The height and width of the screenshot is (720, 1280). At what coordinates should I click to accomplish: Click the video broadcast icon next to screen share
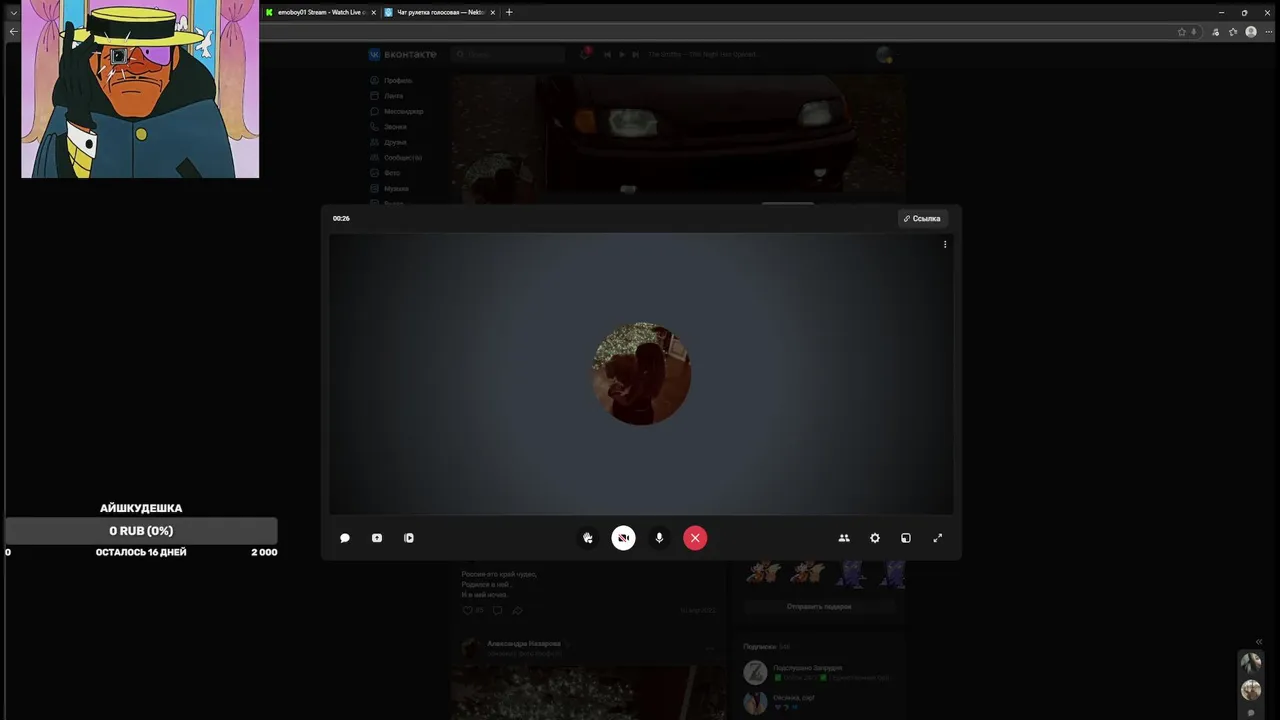click(x=409, y=538)
